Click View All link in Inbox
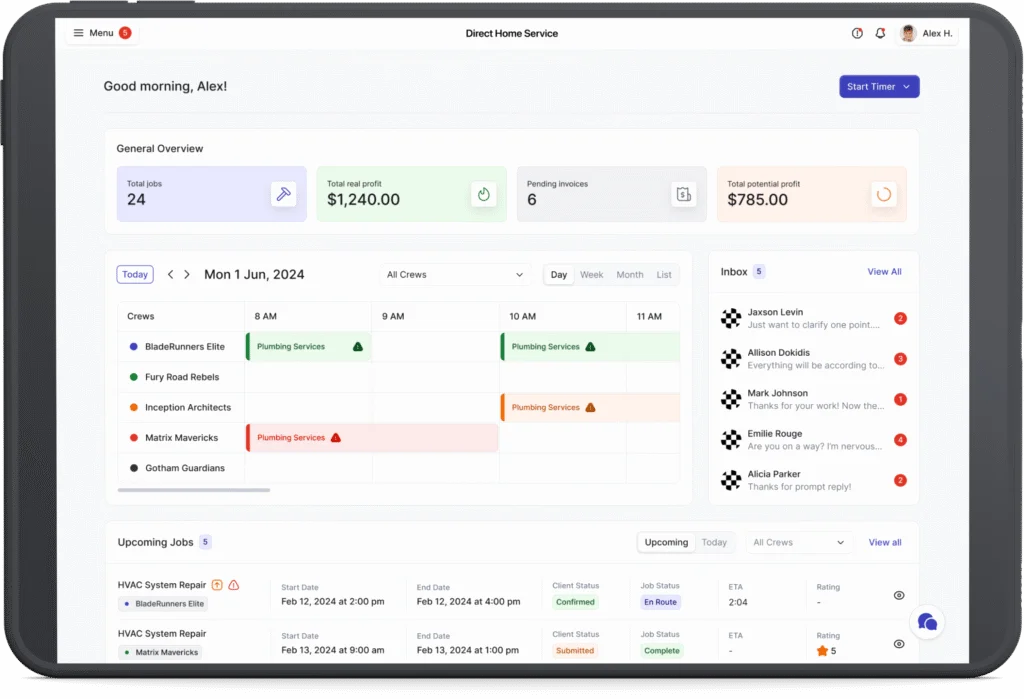The image size is (1024, 699). point(884,271)
